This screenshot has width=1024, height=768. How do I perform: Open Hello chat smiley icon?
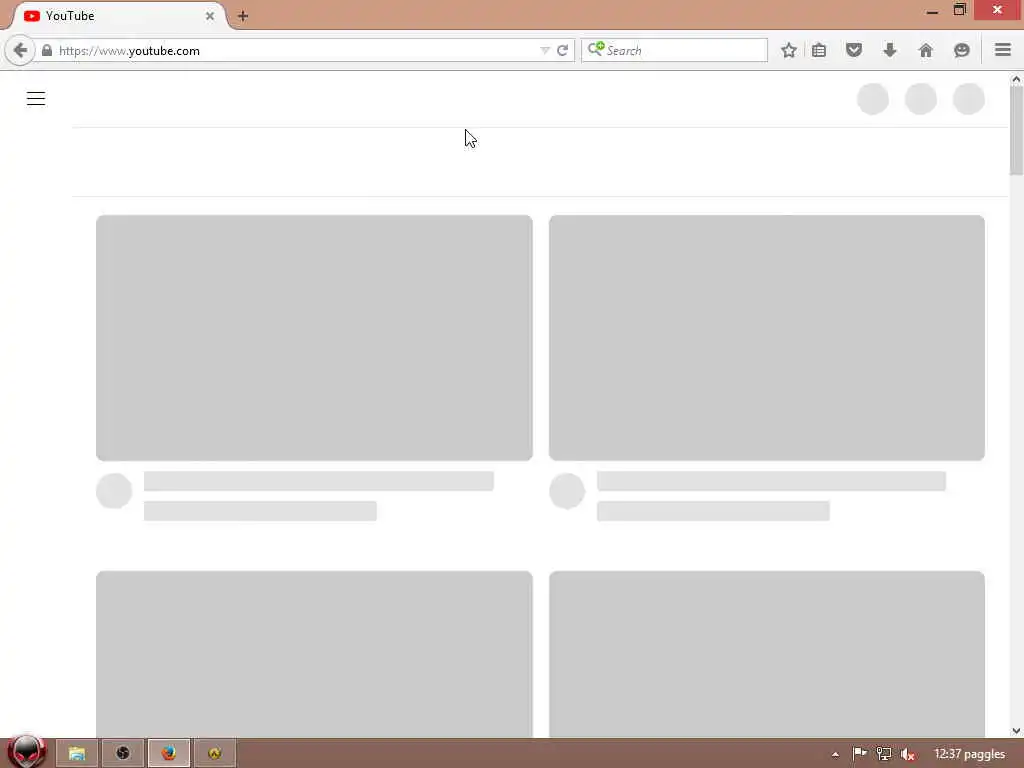pyautogui.click(x=961, y=50)
